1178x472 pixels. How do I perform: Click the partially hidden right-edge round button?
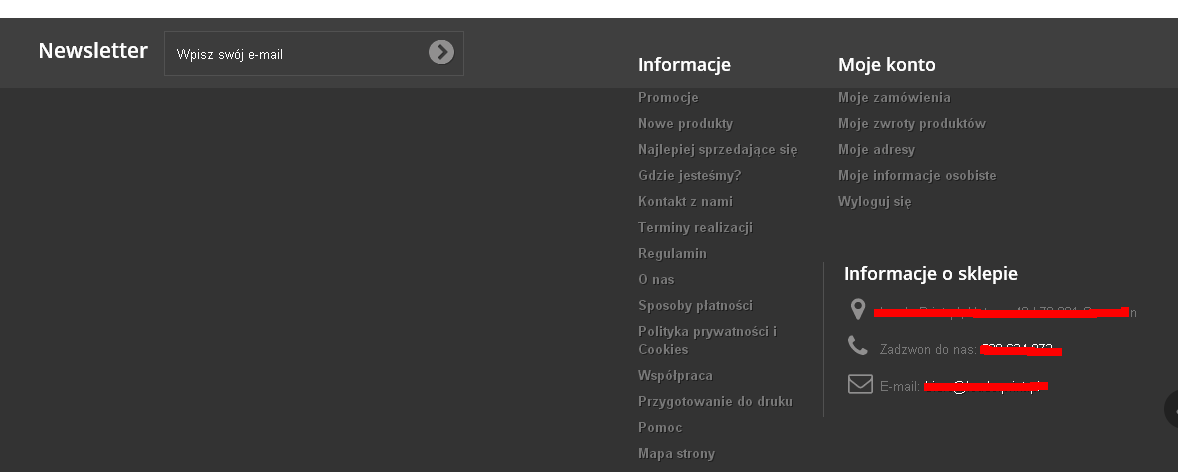tap(1172, 410)
